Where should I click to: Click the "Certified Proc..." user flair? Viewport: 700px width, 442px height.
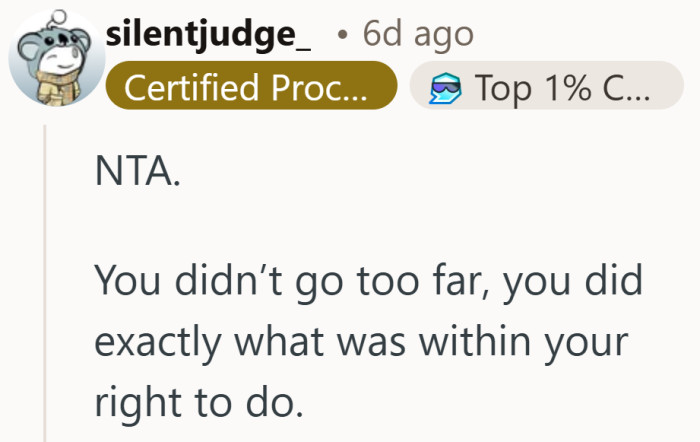click(251, 89)
